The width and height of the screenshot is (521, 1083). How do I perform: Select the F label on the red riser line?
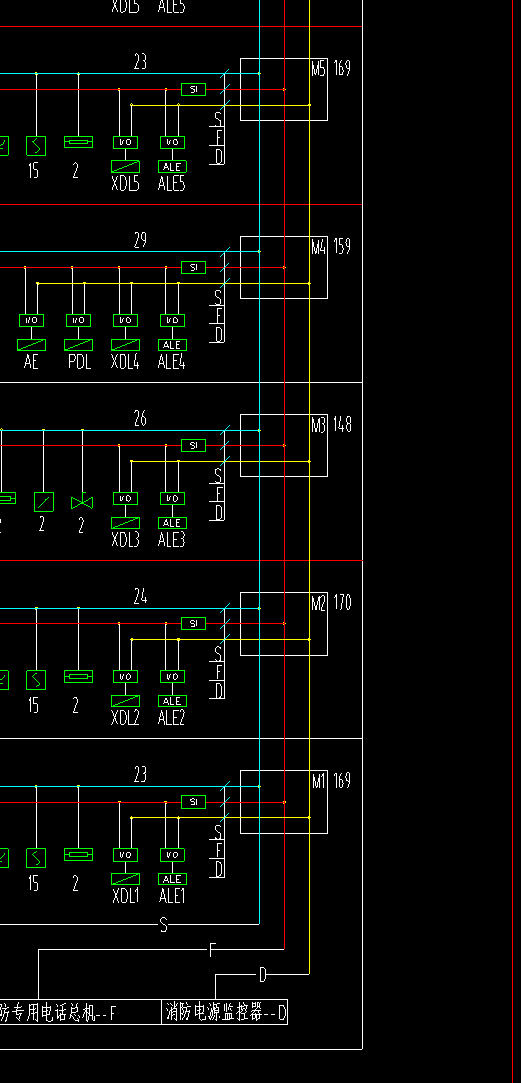click(213, 950)
